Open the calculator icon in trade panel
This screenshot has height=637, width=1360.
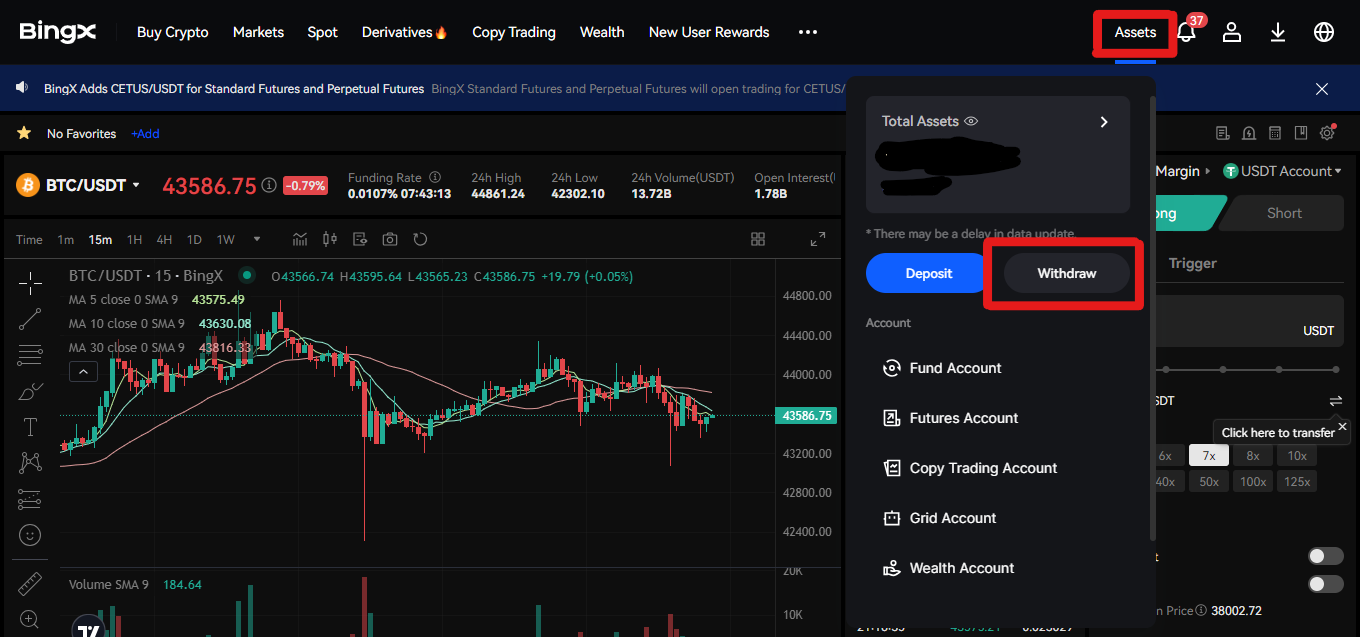coord(1275,133)
